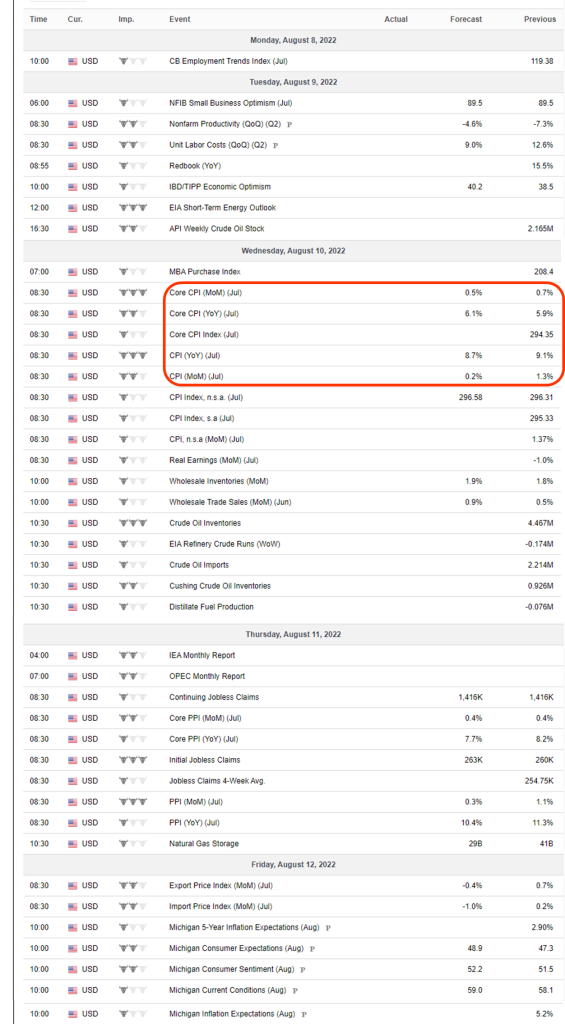The height and width of the screenshot is (1024, 565).
Task: Click the preliminary 'P' icon beside Unit Labor Costs
Action: pos(275,145)
